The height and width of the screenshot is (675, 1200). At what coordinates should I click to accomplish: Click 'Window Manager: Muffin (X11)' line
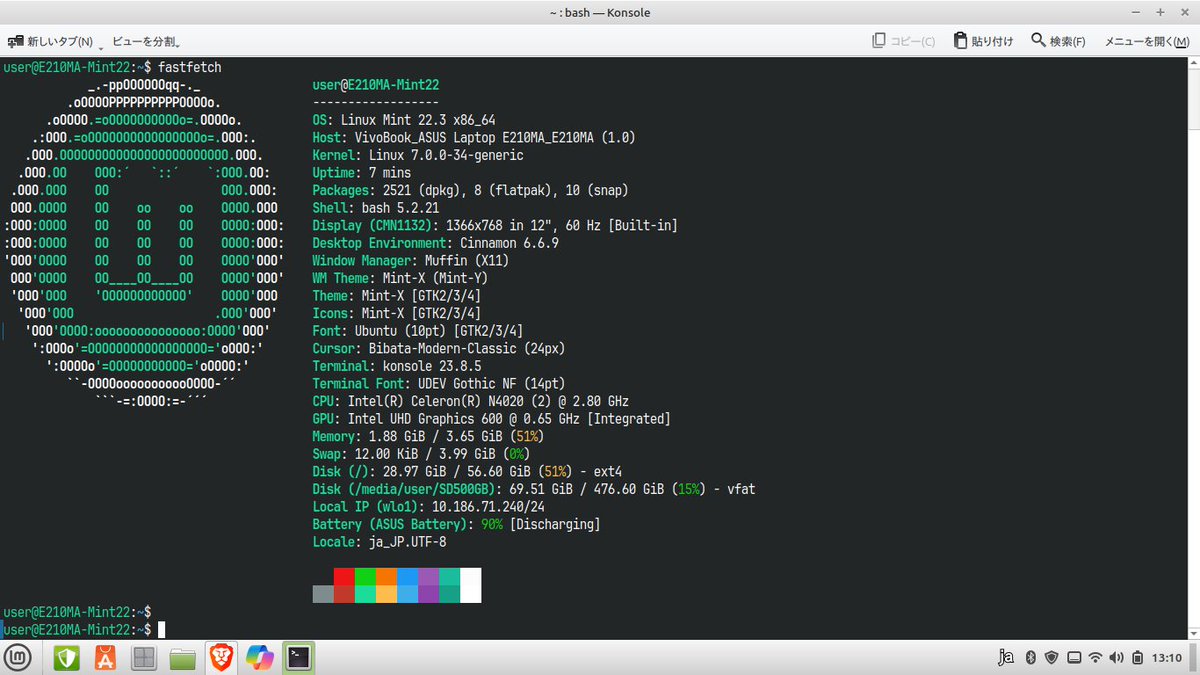point(411,261)
